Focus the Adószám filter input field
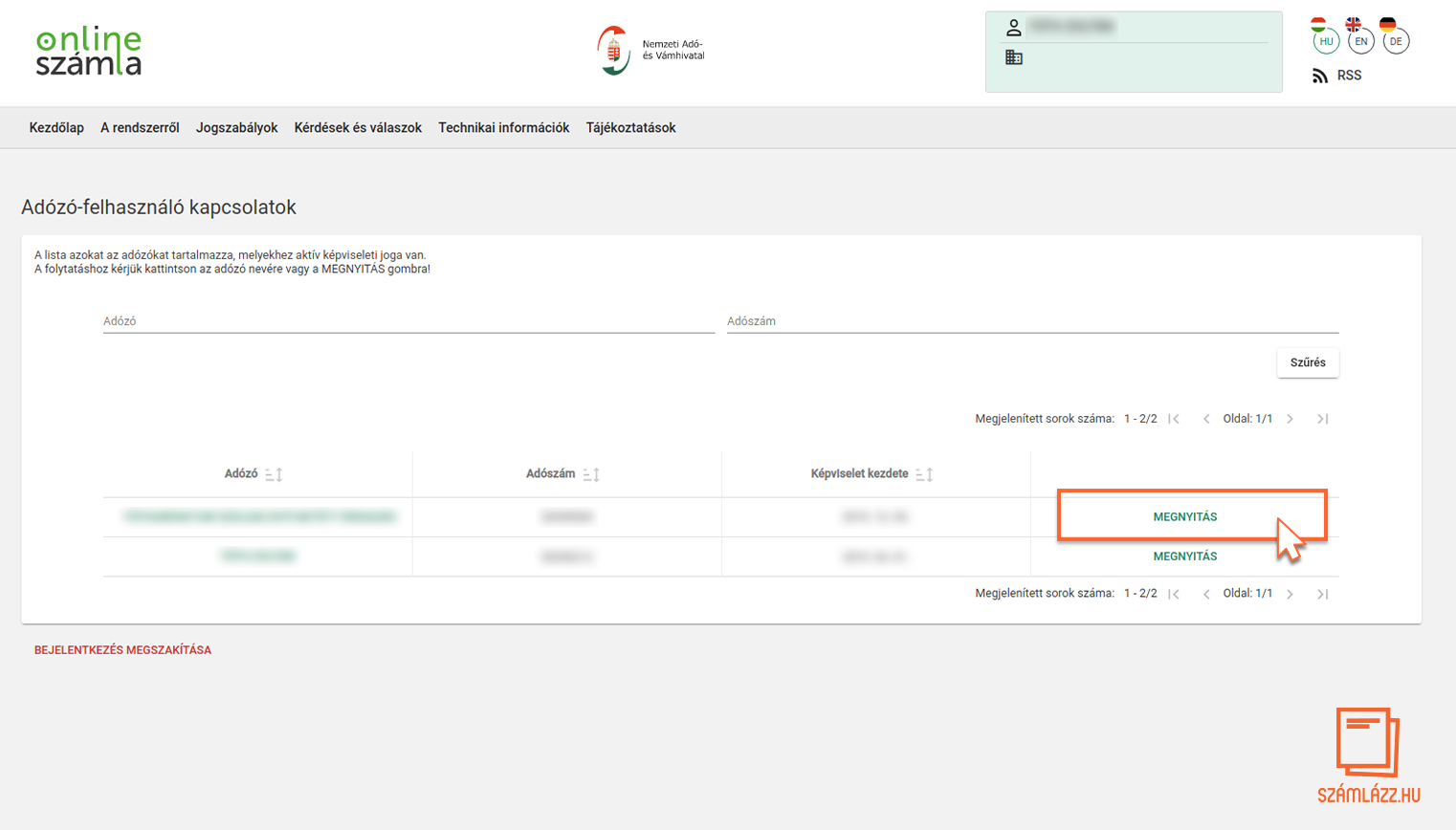The width and height of the screenshot is (1456, 830). click(x=1032, y=321)
